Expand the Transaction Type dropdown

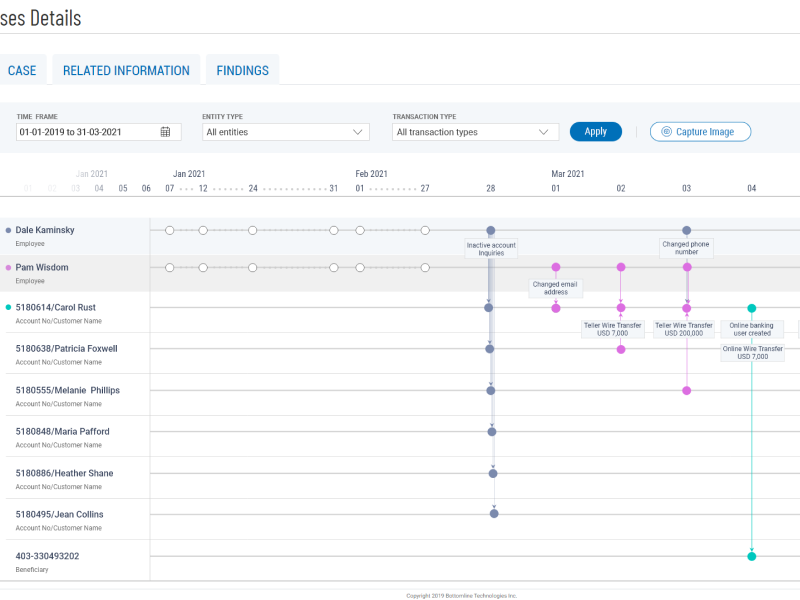pos(475,131)
